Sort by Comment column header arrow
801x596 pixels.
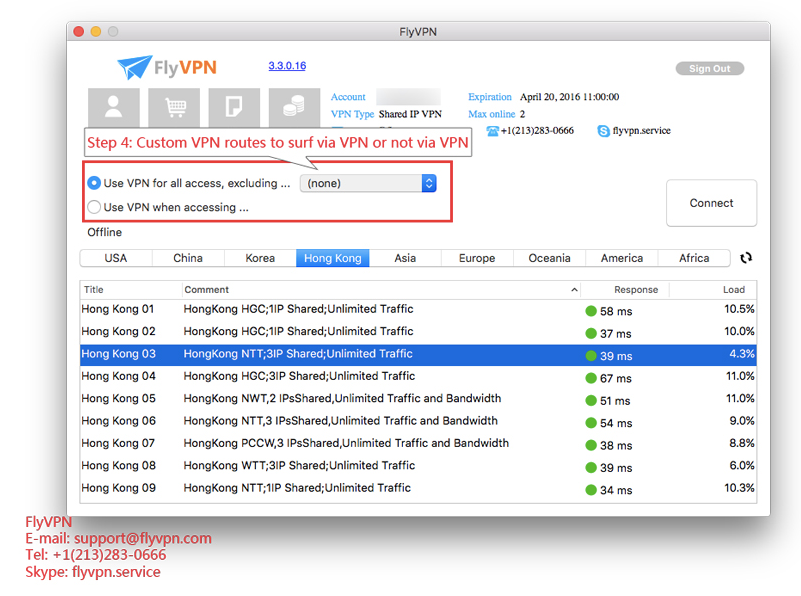point(574,290)
